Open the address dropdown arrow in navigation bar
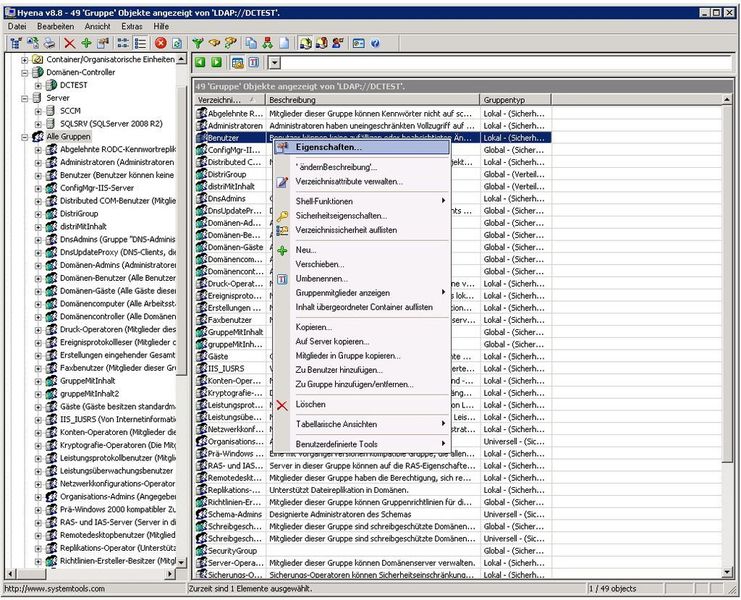This screenshot has height=600, width=741. pyautogui.click(x=275, y=63)
